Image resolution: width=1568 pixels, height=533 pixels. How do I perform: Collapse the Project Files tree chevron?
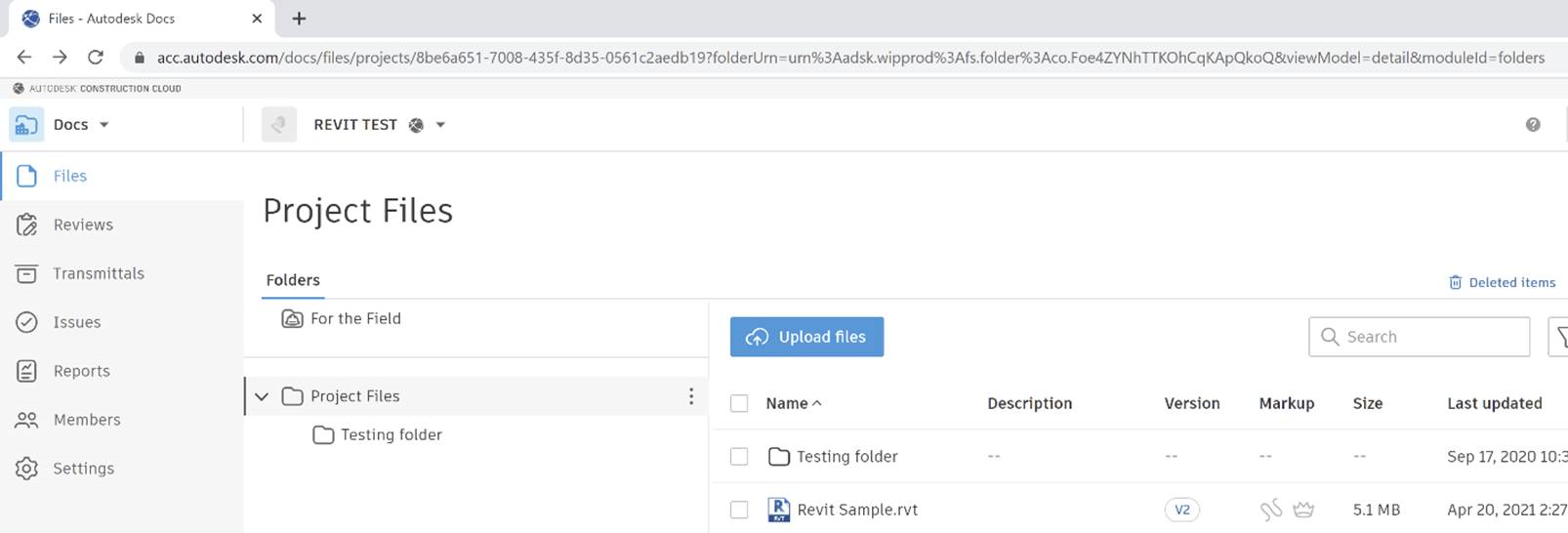coord(262,396)
